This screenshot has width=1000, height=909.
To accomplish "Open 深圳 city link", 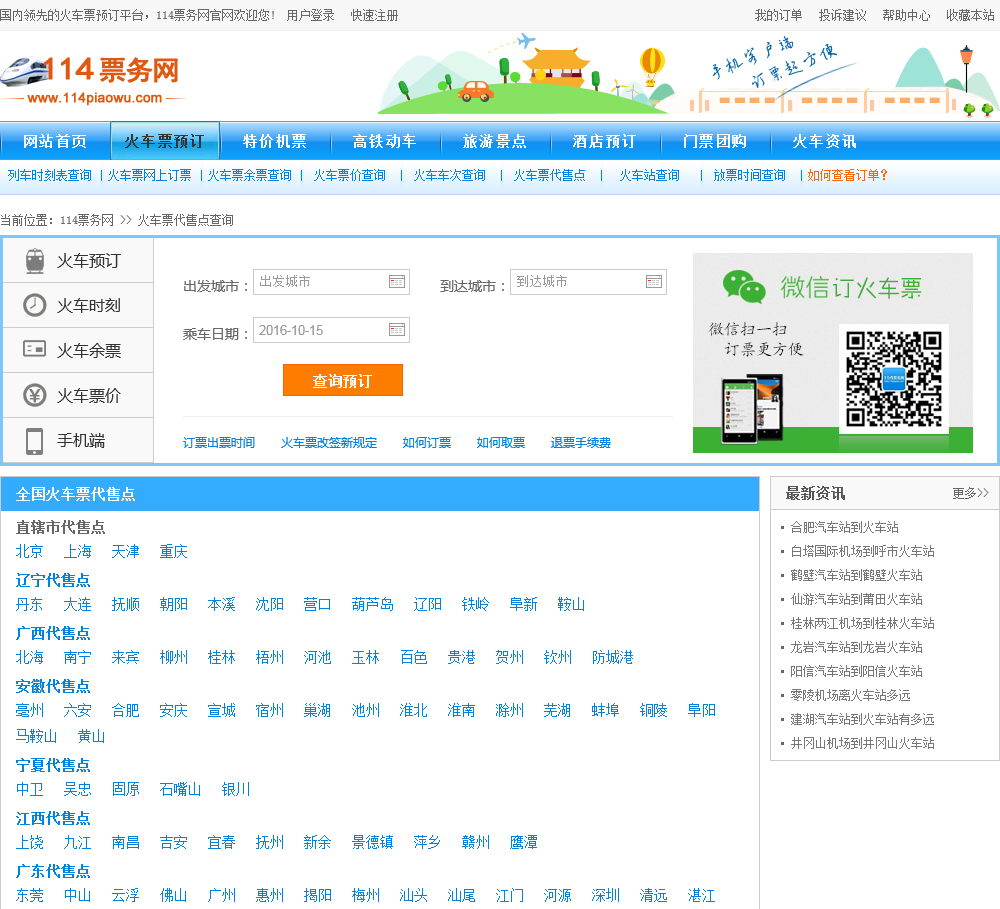I will pos(605,895).
